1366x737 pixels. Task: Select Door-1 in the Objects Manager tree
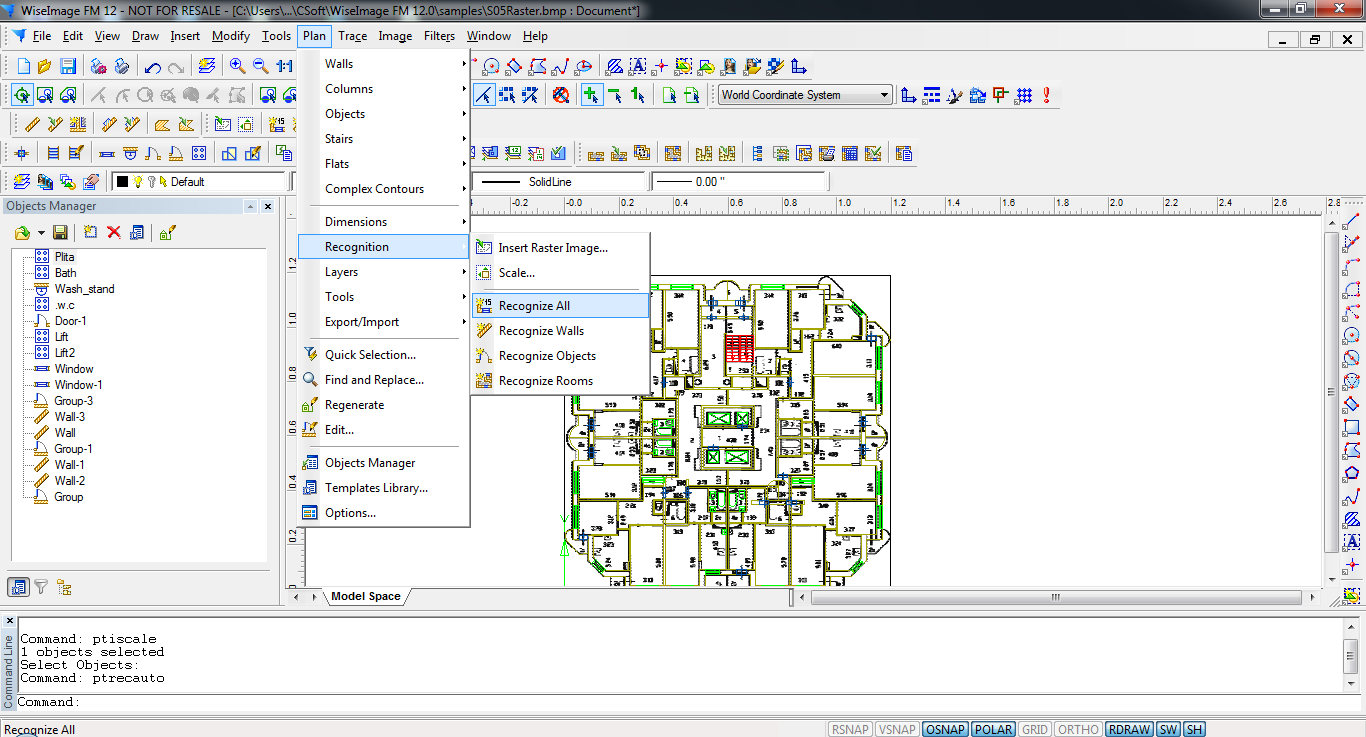tap(70, 321)
